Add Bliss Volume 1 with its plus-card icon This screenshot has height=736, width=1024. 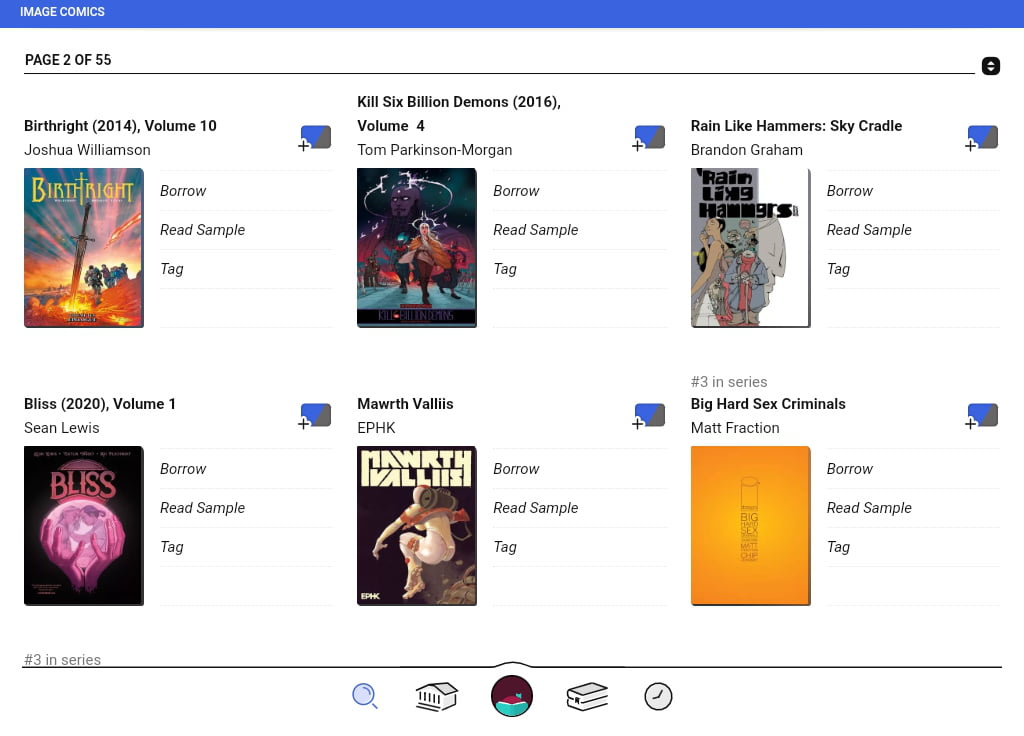tap(315, 416)
